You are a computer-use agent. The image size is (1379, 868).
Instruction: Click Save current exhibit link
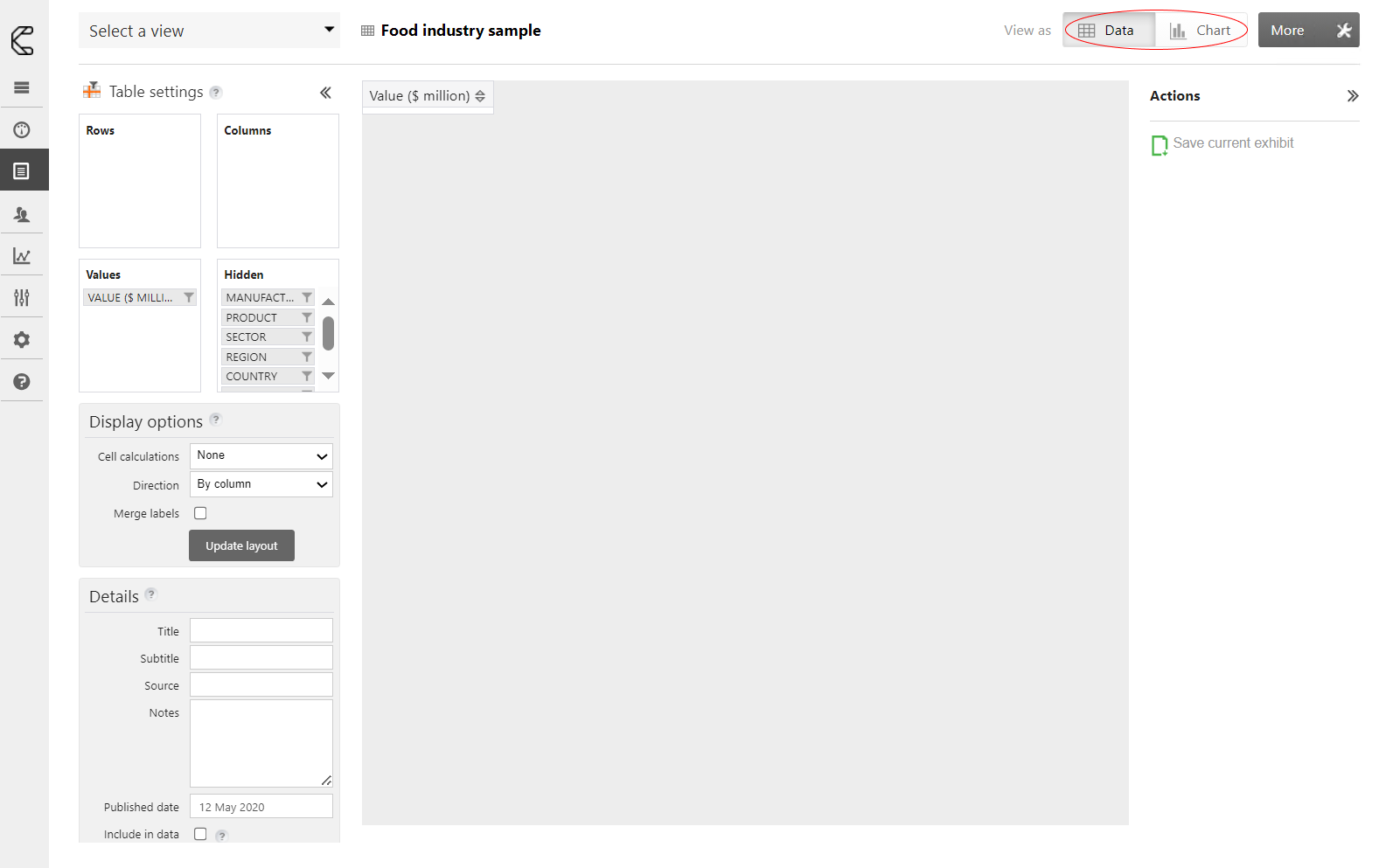[1232, 143]
